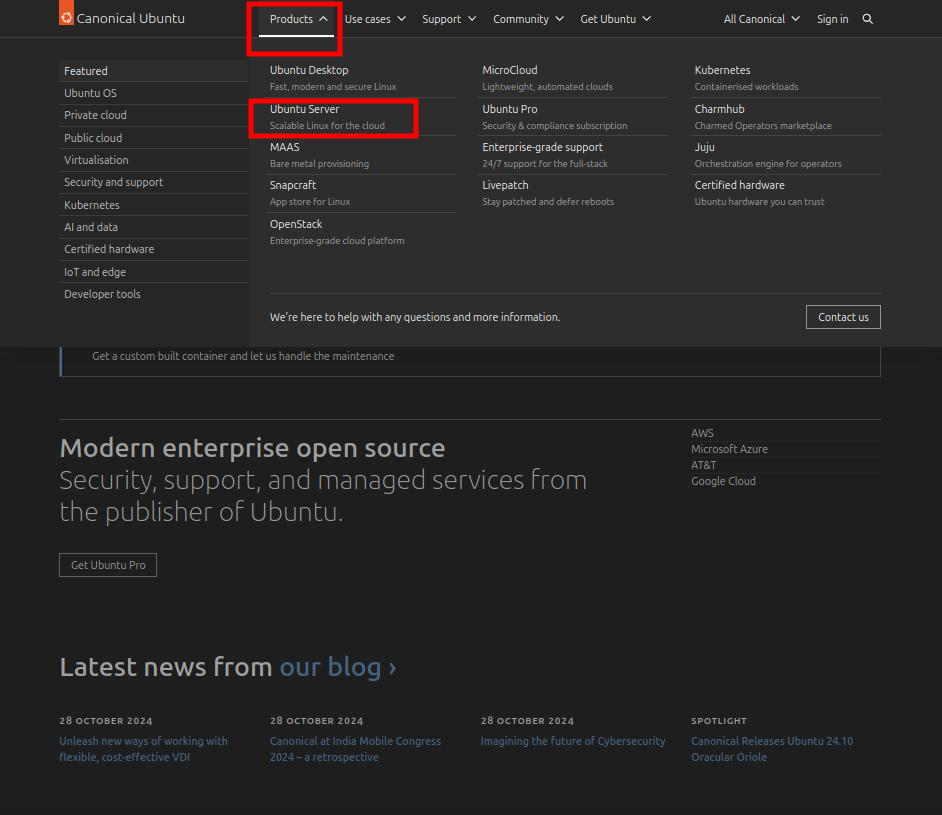
Task: Select Certified hardware side tab
Action: (x=153, y=249)
